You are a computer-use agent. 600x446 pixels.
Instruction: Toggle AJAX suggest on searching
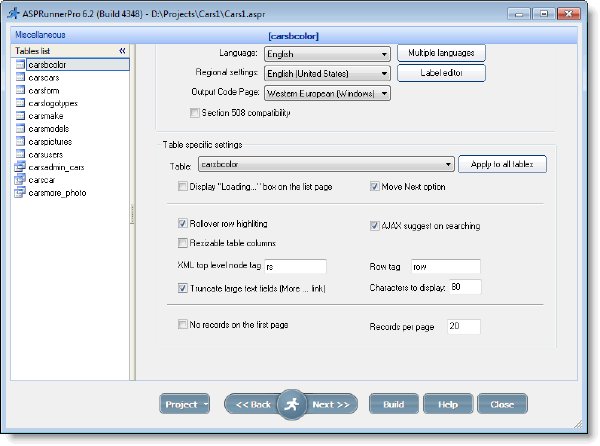click(374, 226)
